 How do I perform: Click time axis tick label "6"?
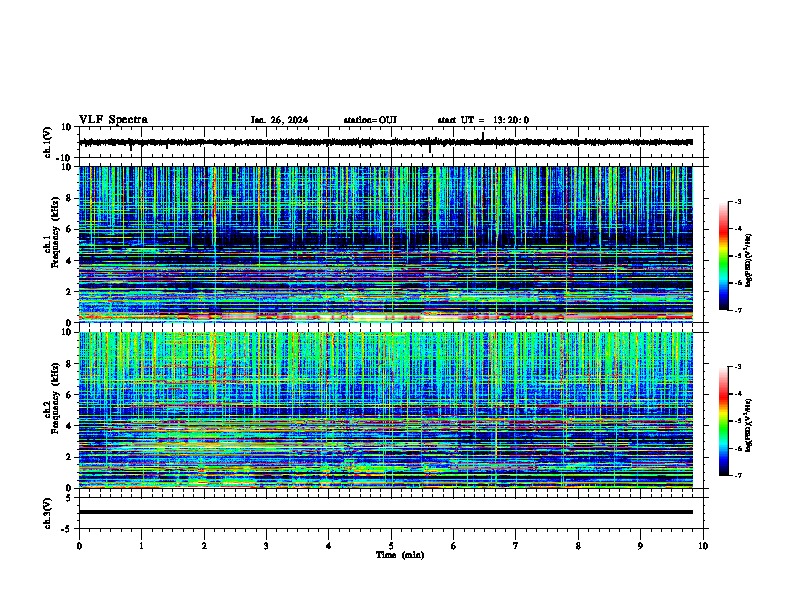(454, 546)
